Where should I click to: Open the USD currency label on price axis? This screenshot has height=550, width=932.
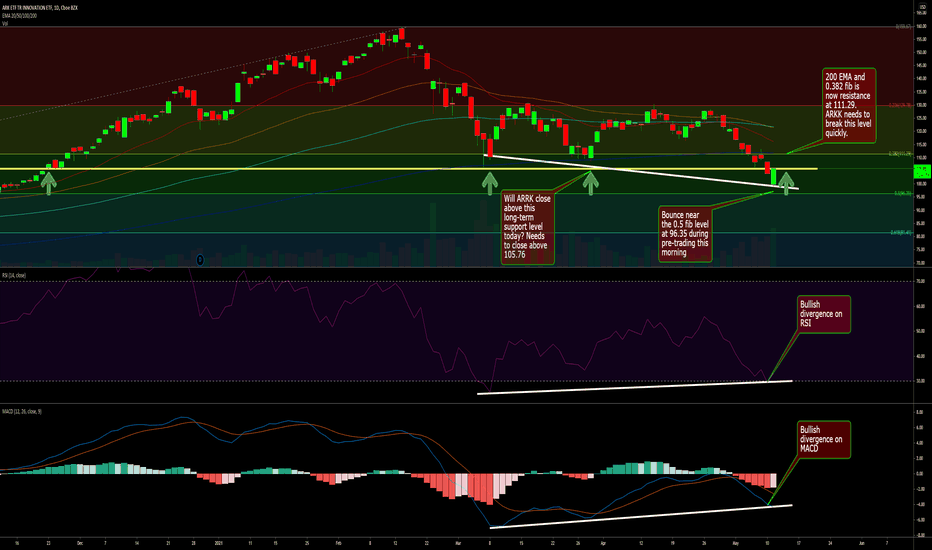pos(922,7)
